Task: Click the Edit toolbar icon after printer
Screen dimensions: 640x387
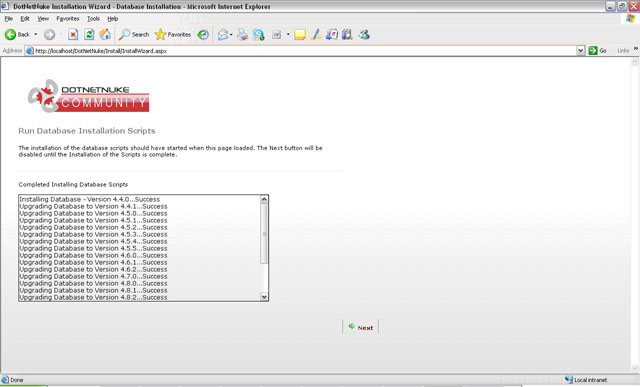Action: 258,35
